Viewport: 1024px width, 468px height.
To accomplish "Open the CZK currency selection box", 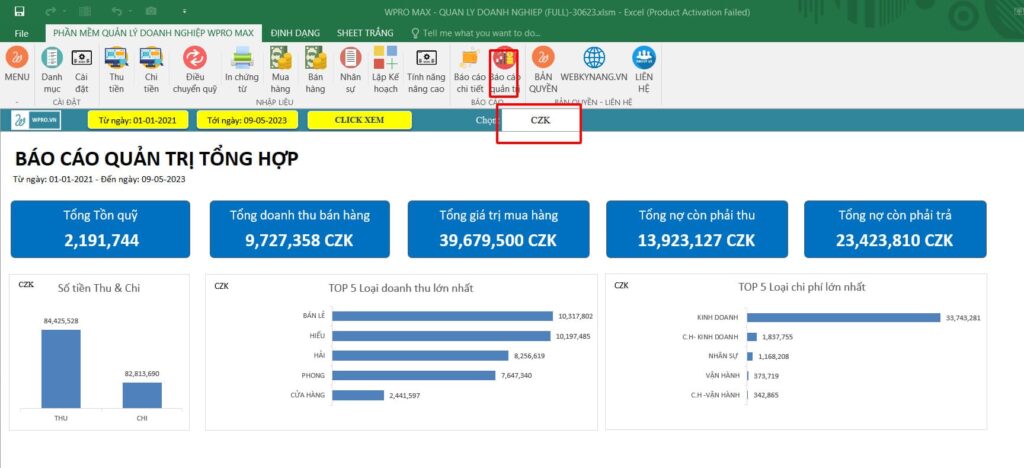I will [x=540, y=120].
